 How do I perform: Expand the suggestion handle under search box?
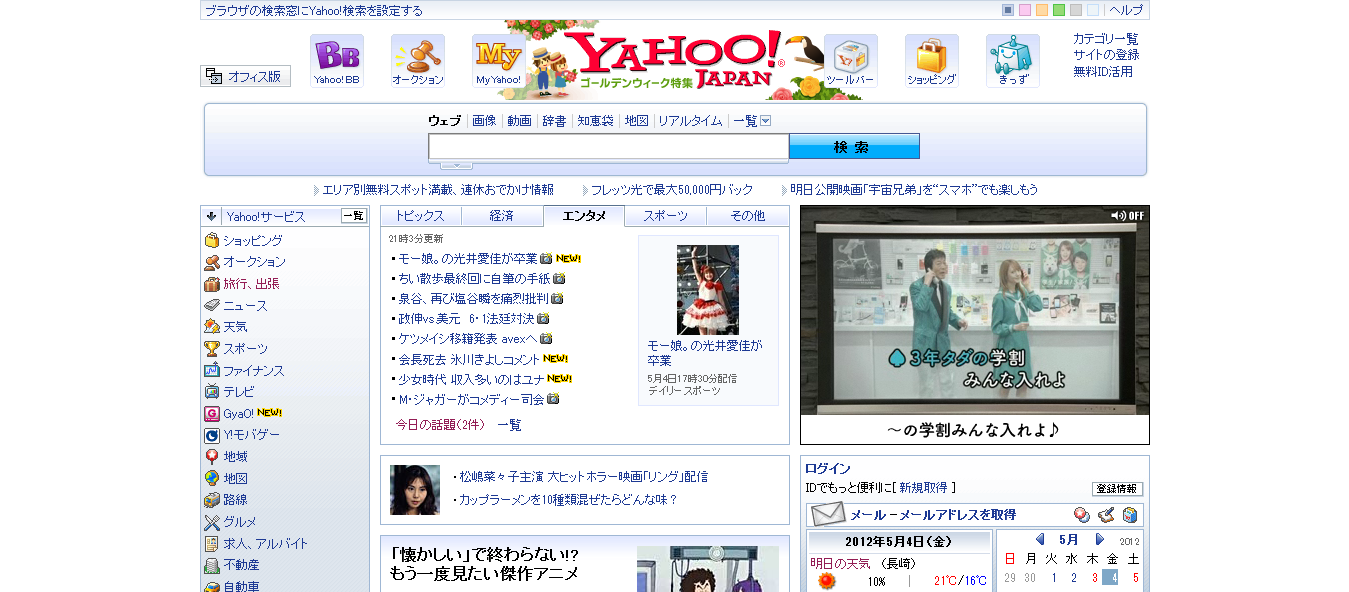tap(456, 165)
